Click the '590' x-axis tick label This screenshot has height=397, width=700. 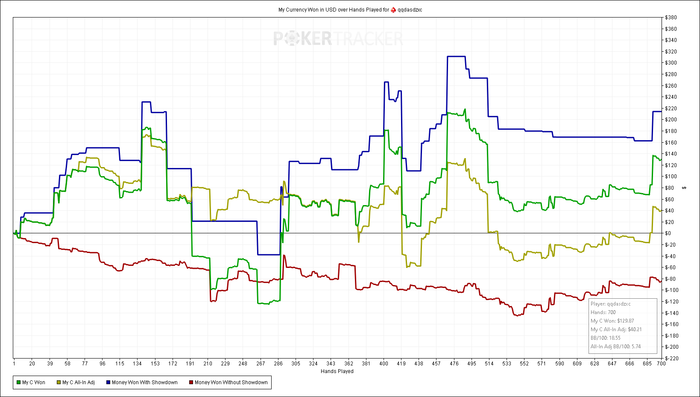(x=559, y=364)
